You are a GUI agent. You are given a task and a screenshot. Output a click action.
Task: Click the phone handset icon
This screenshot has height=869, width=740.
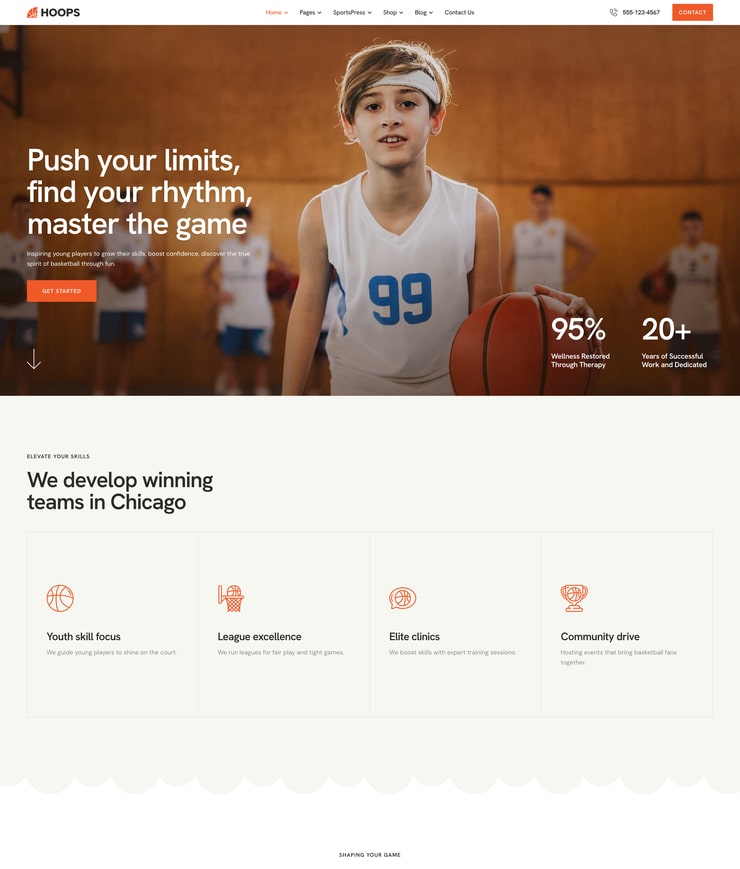[x=613, y=12]
